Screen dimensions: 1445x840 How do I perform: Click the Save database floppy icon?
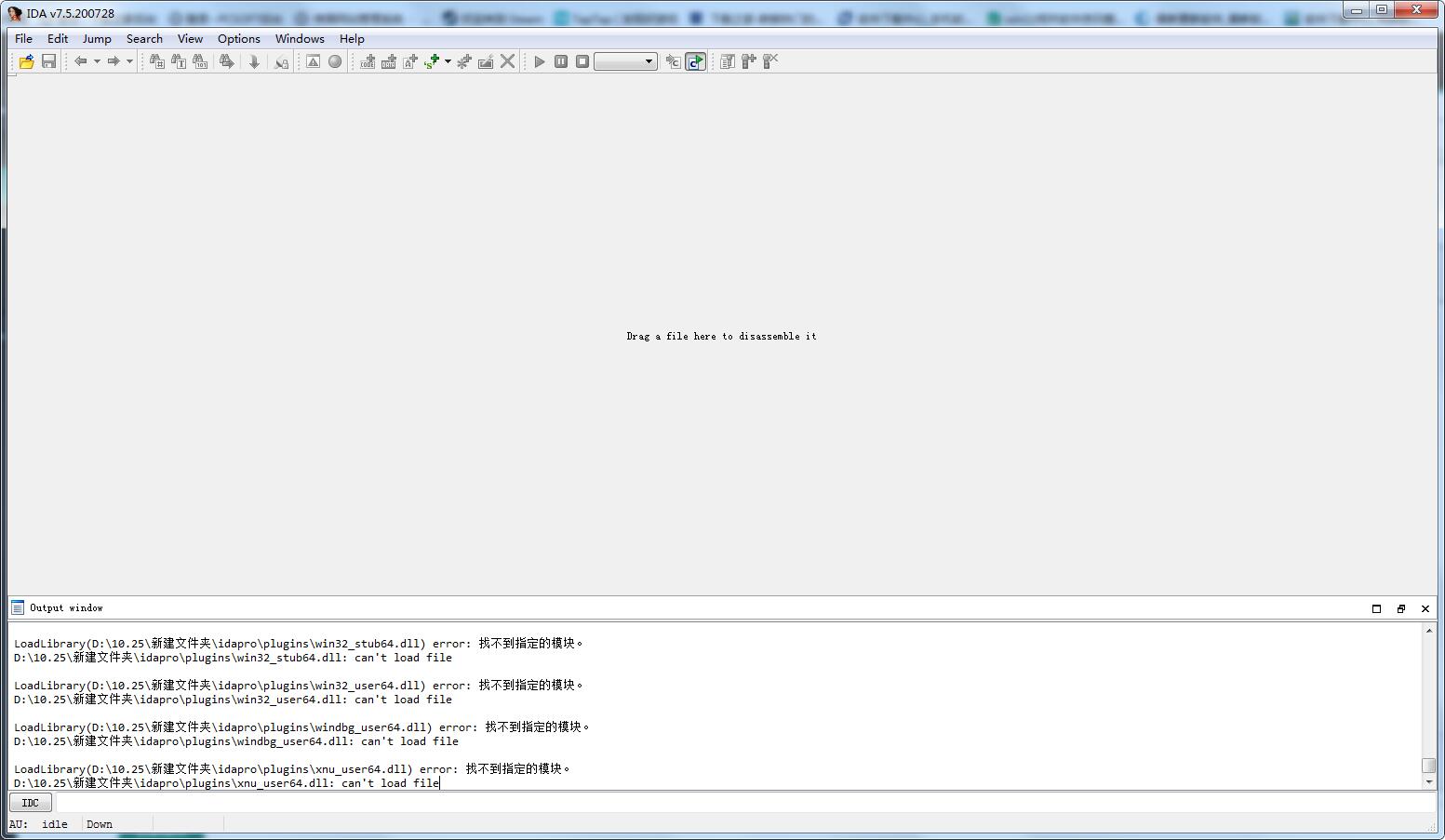point(48,61)
